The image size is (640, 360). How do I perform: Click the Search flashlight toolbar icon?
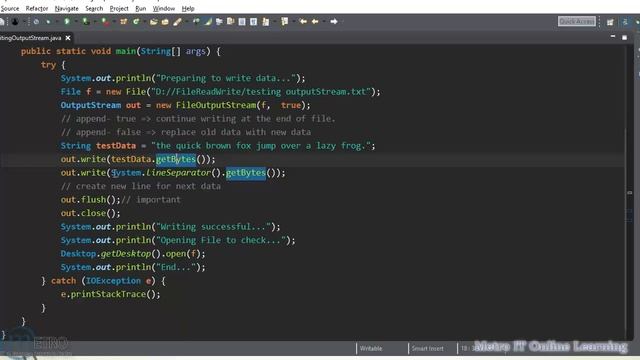tap(177, 22)
